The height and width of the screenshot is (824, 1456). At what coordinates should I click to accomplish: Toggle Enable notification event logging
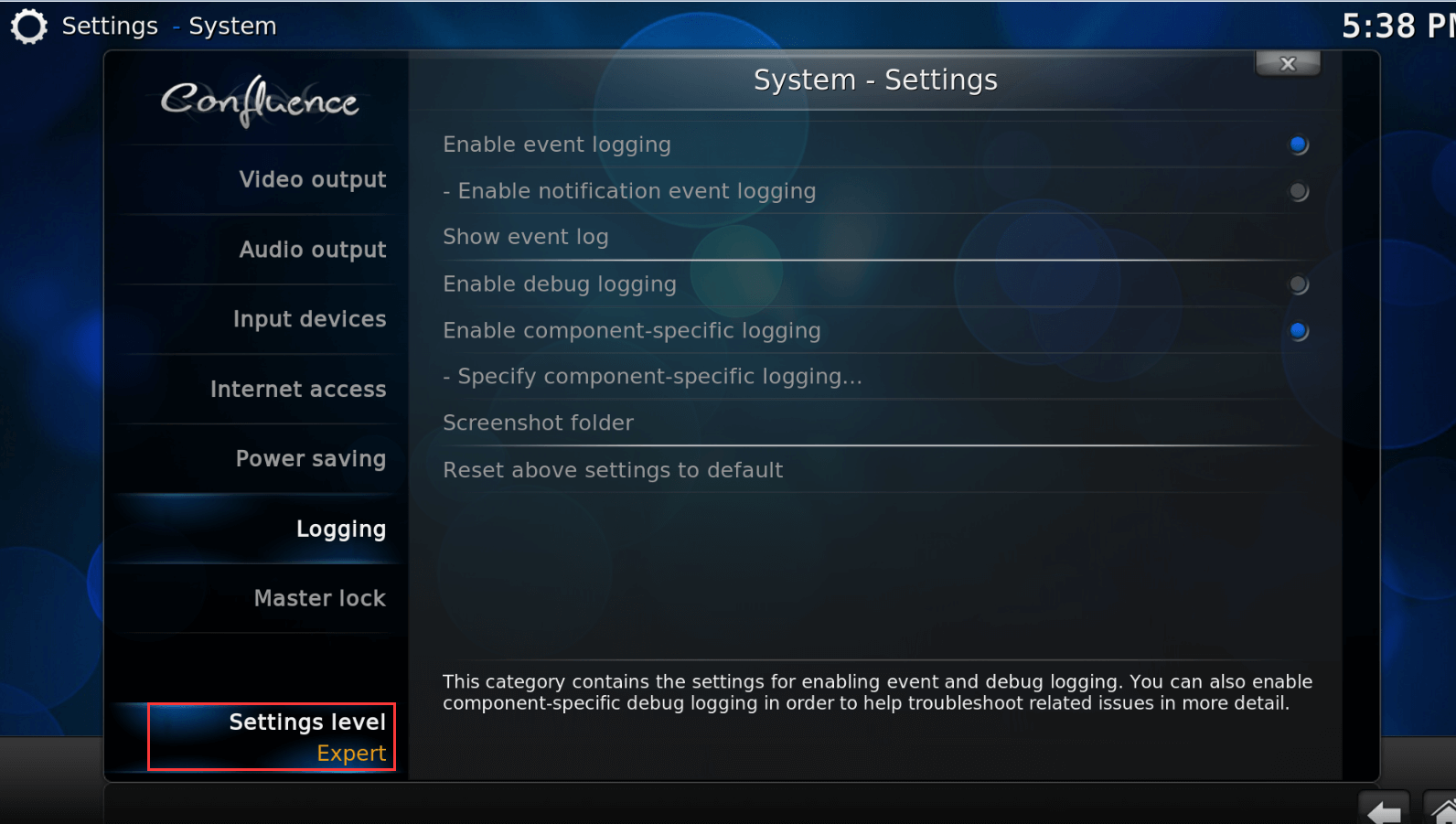1298,191
